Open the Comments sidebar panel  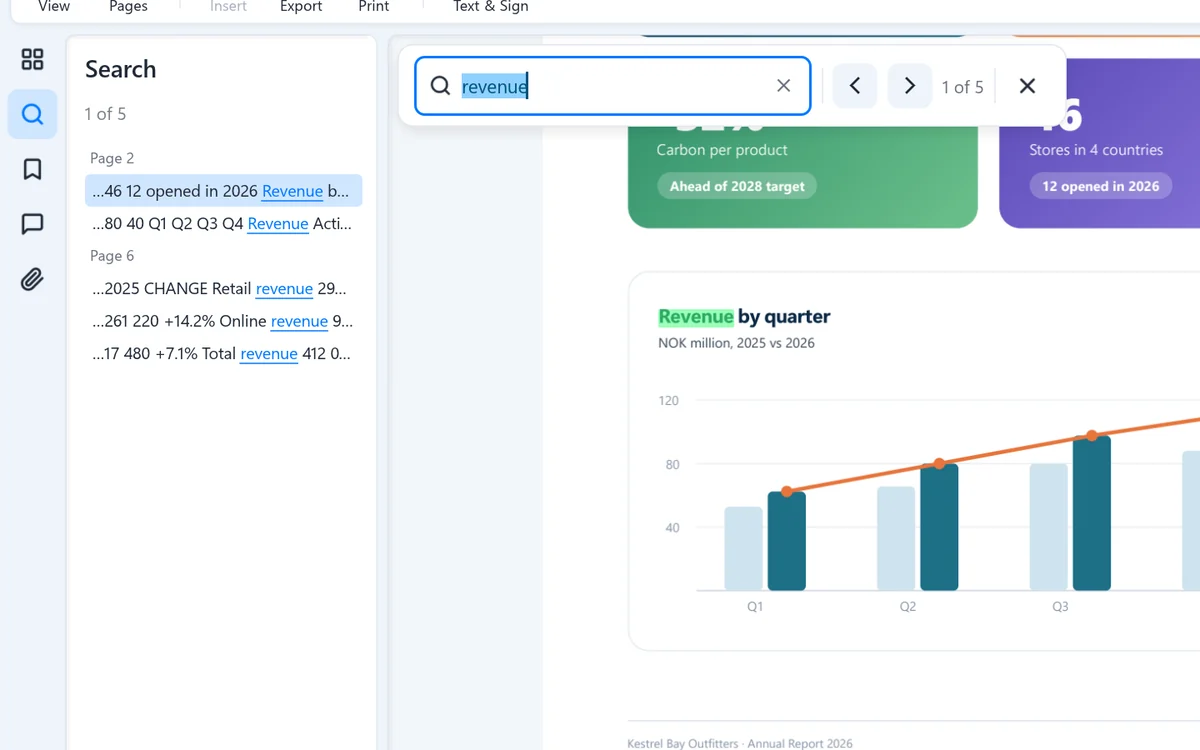[32, 224]
